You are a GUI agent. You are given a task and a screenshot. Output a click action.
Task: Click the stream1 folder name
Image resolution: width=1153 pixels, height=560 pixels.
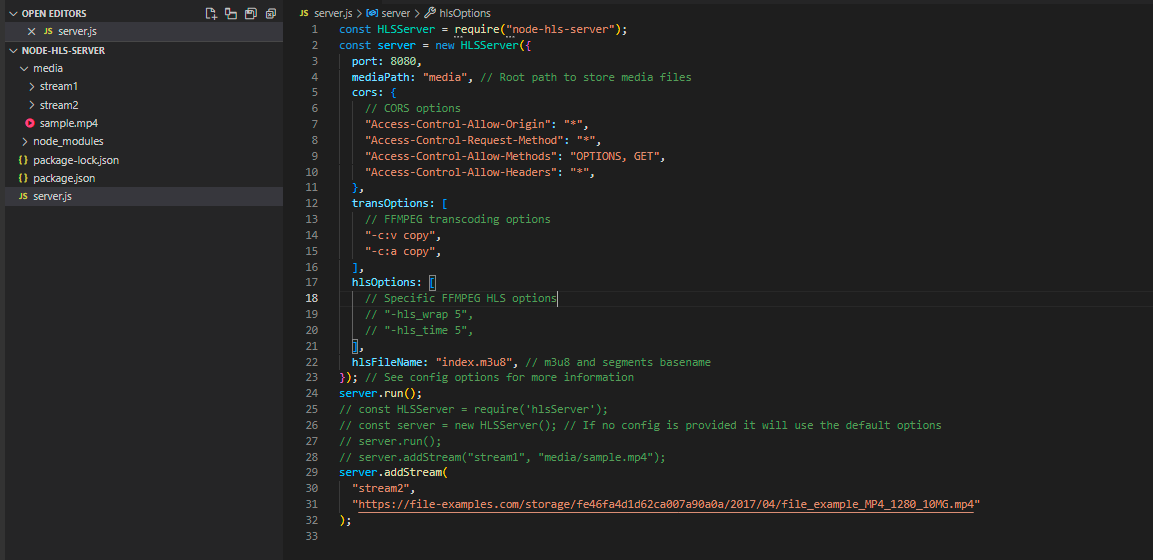[x=59, y=86]
